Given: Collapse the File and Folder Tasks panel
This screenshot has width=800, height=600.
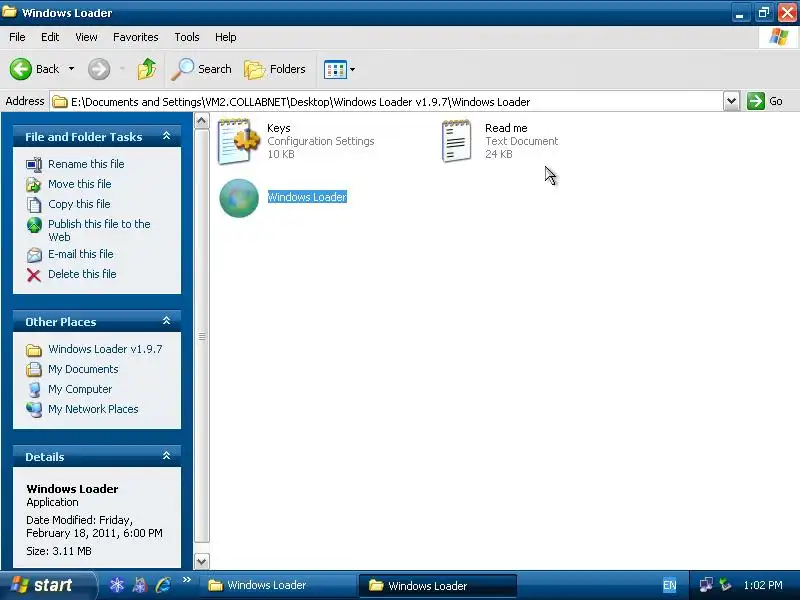Looking at the screenshot, I should pyautogui.click(x=166, y=136).
